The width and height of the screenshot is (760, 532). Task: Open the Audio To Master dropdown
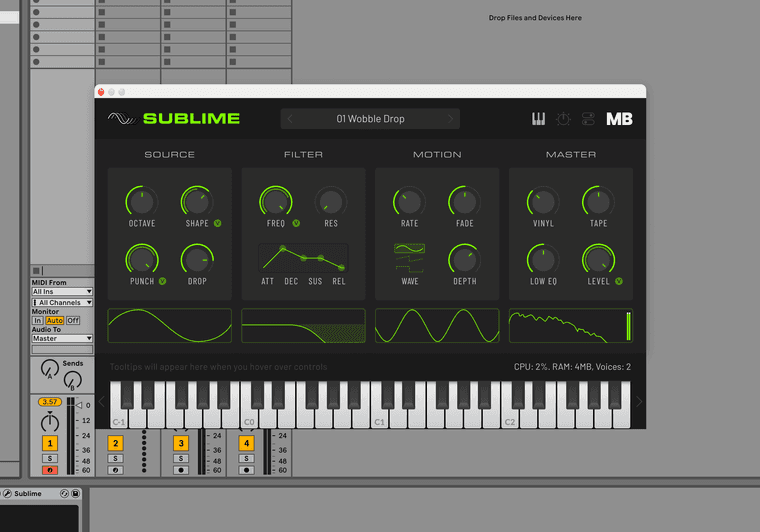click(62, 338)
